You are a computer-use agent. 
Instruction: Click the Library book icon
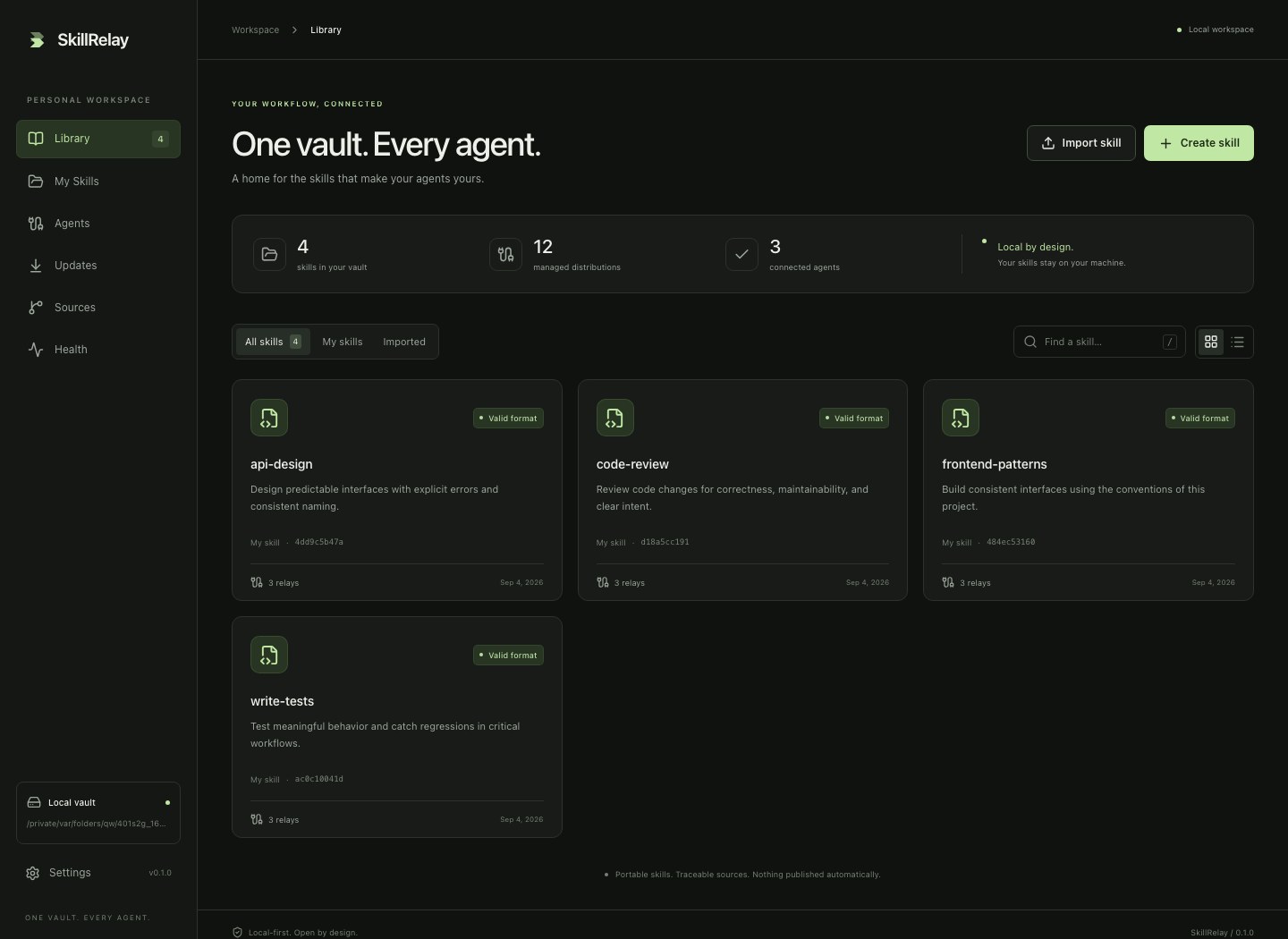click(x=36, y=139)
